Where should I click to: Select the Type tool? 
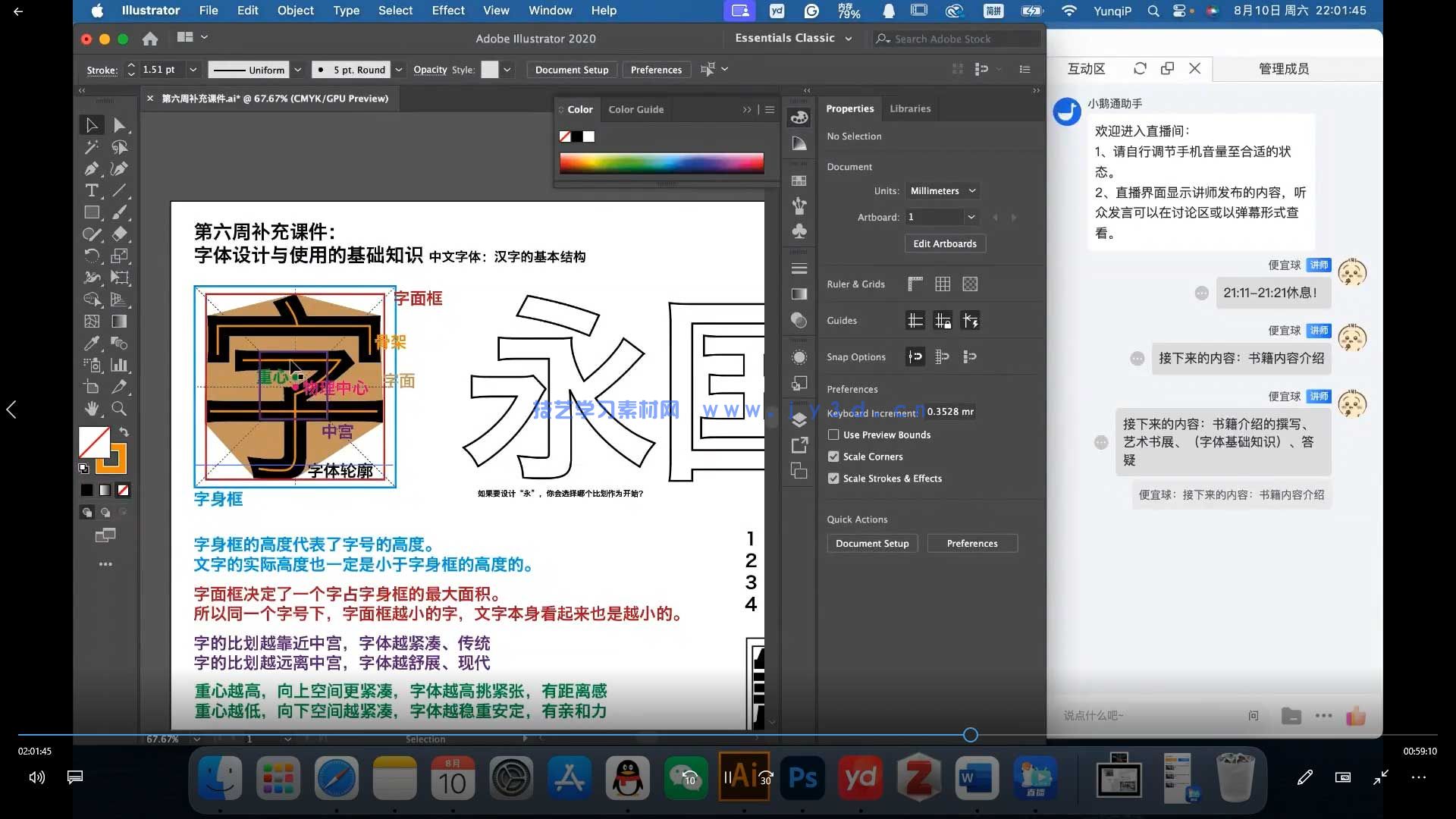92,191
